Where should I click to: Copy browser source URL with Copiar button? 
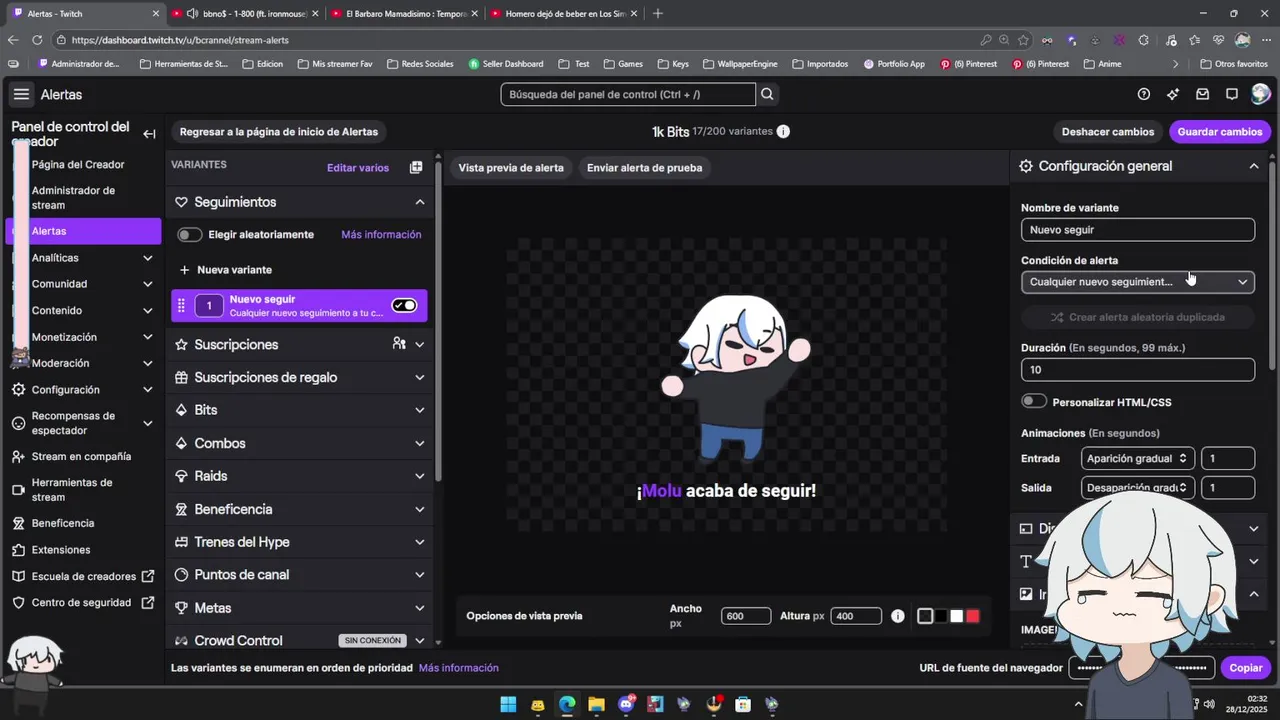pos(1246,668)
